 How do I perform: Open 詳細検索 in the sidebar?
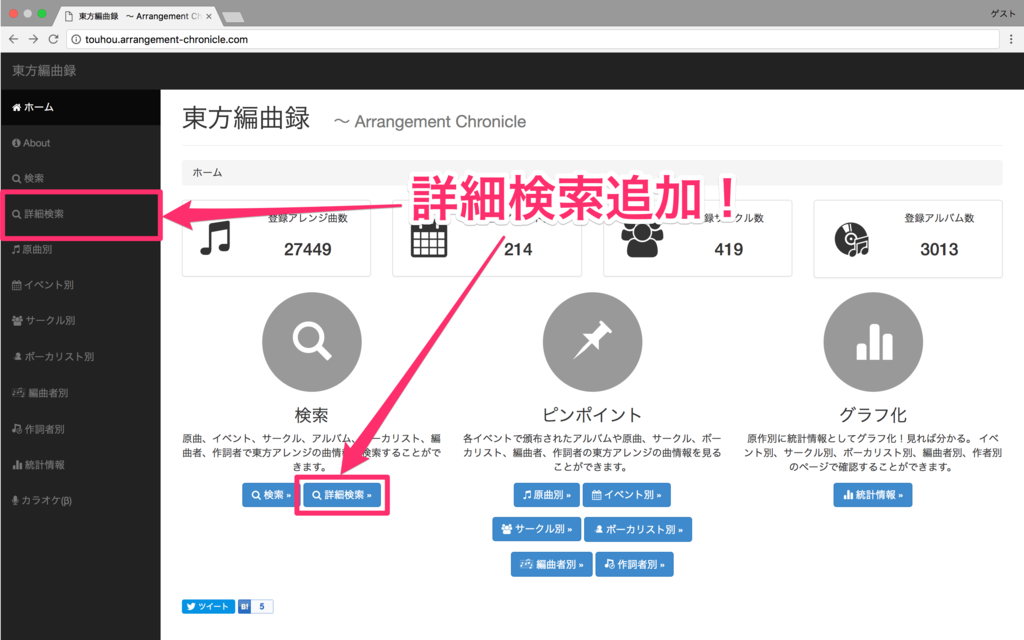[x=80, y=214]
